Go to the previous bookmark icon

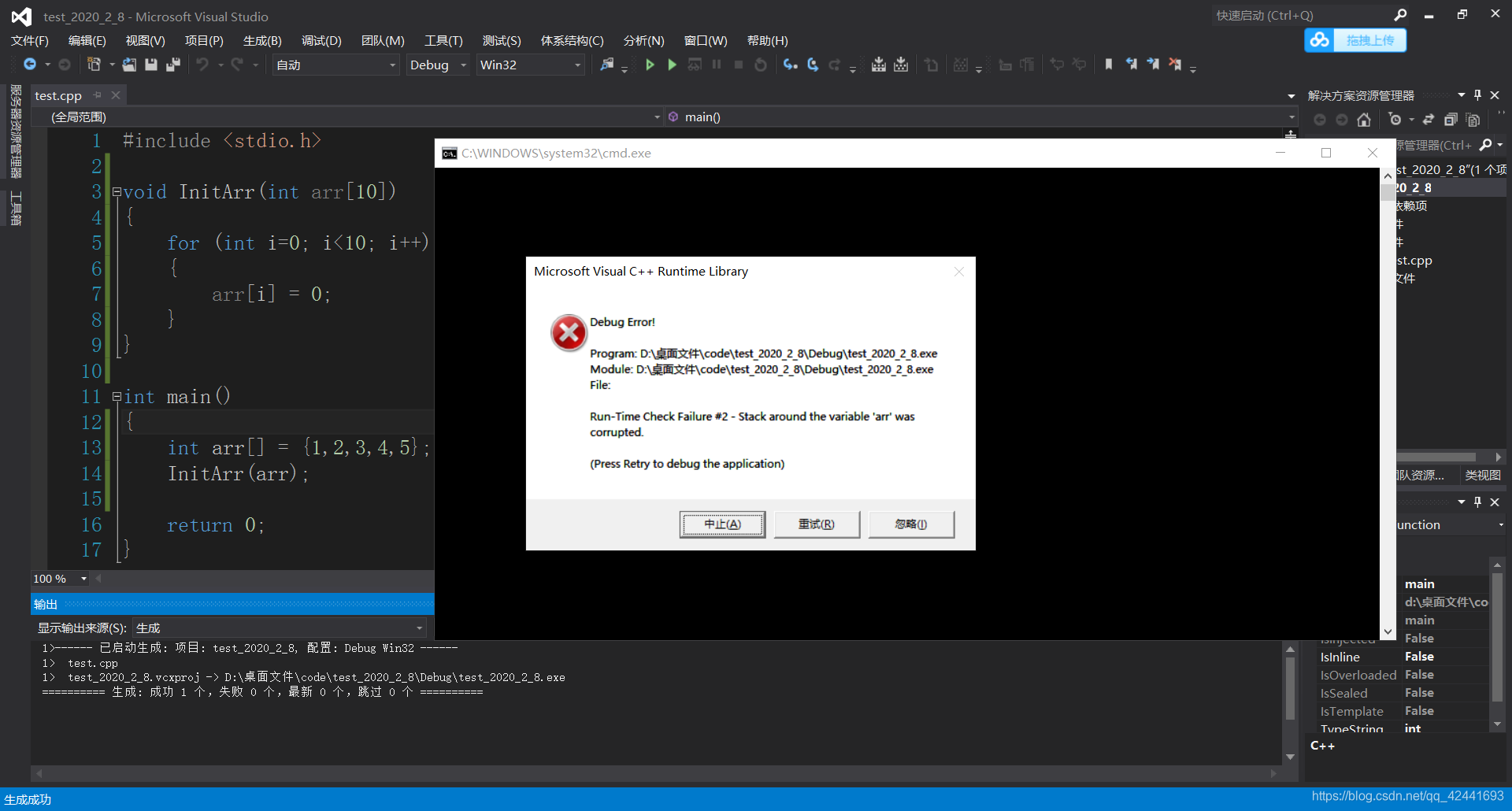click(1132, 65)
